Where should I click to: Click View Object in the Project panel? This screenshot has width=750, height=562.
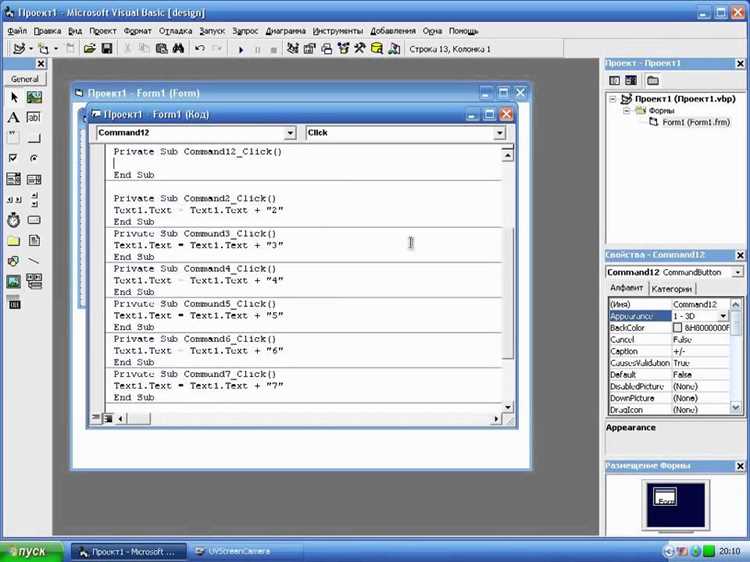coord(631,81)
